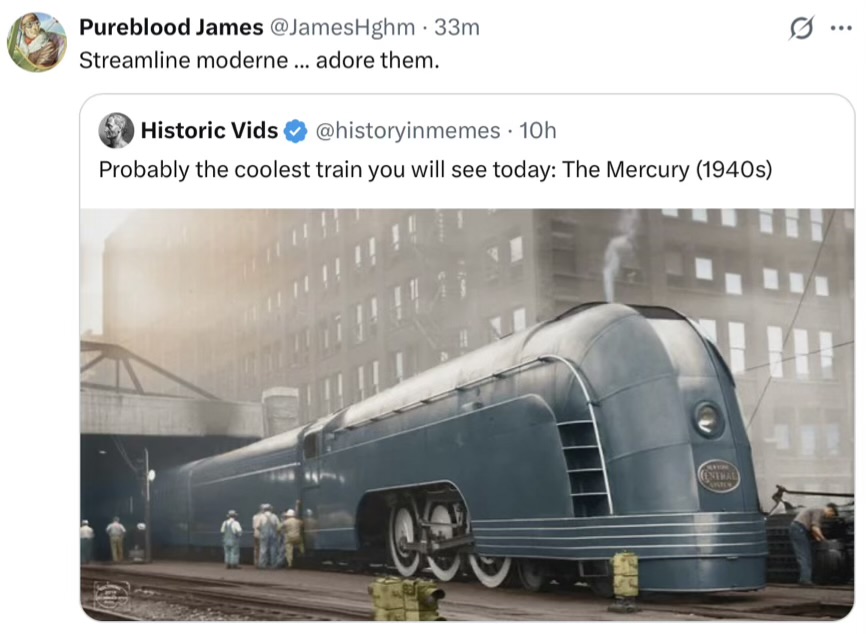Open @JamesHghm handle link

coord(342,27)
